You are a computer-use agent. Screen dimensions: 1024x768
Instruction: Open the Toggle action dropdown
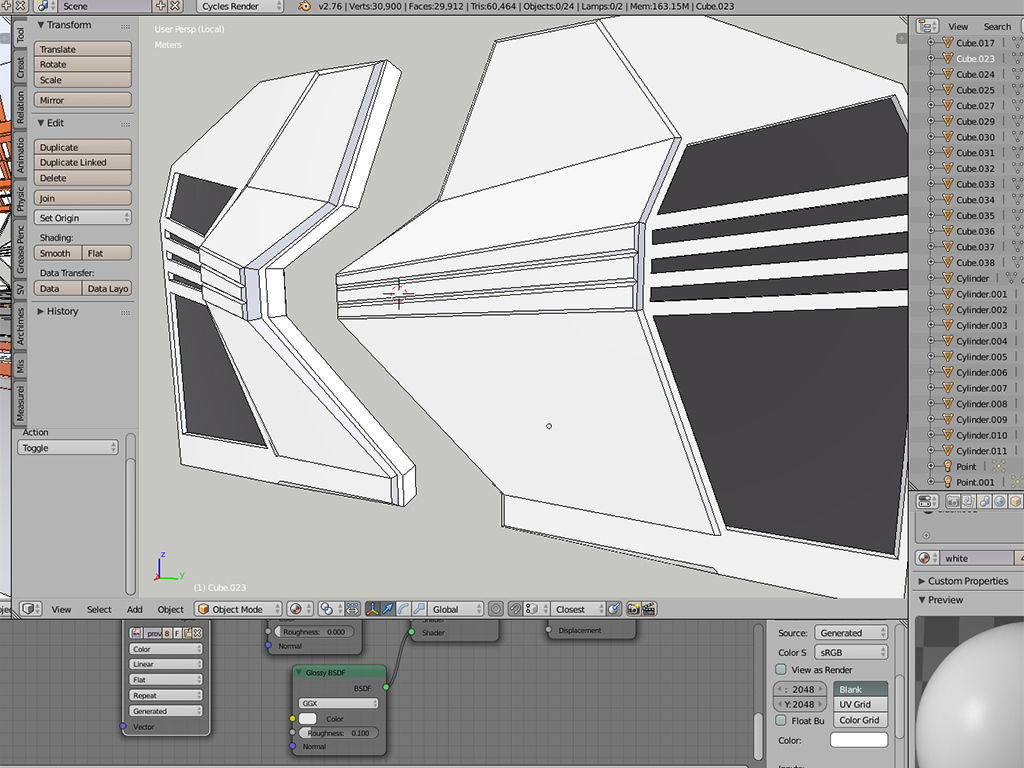tap(68, 447)
